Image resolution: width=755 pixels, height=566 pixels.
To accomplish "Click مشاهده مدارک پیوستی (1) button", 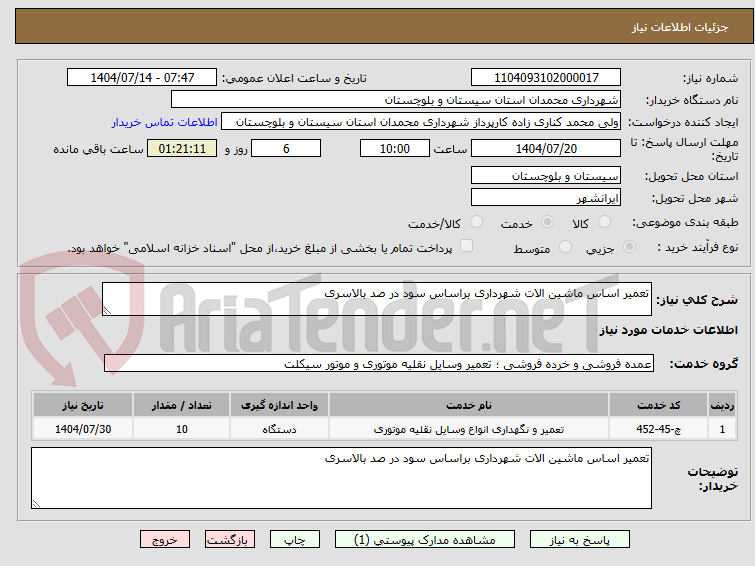I will point(425,540).
